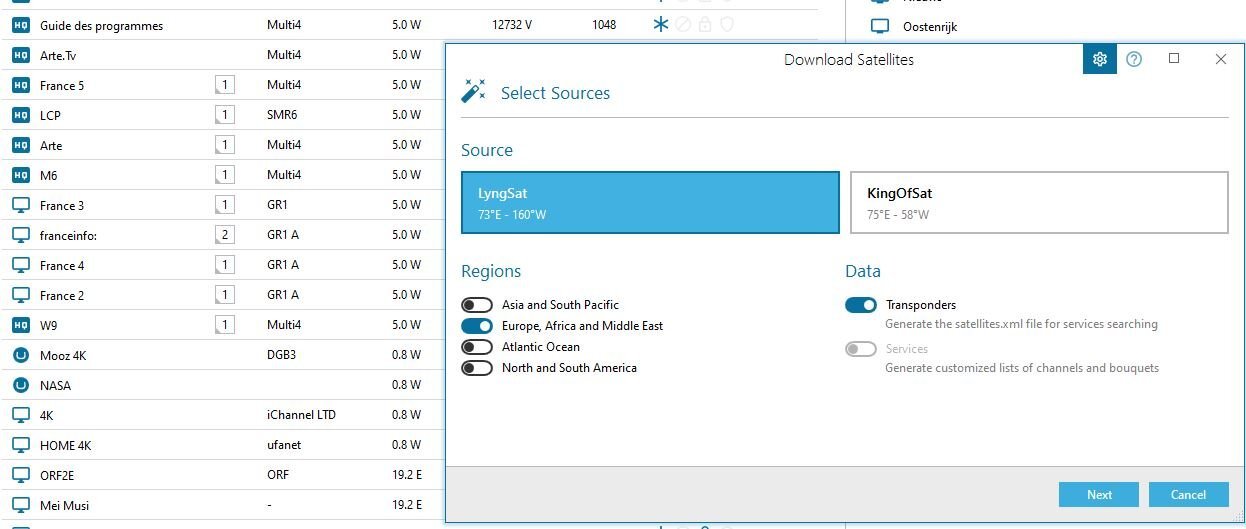Click the asterisk icon in Guide des programmes row
The width and height of the screenshot is (1246, 529).
660,25
